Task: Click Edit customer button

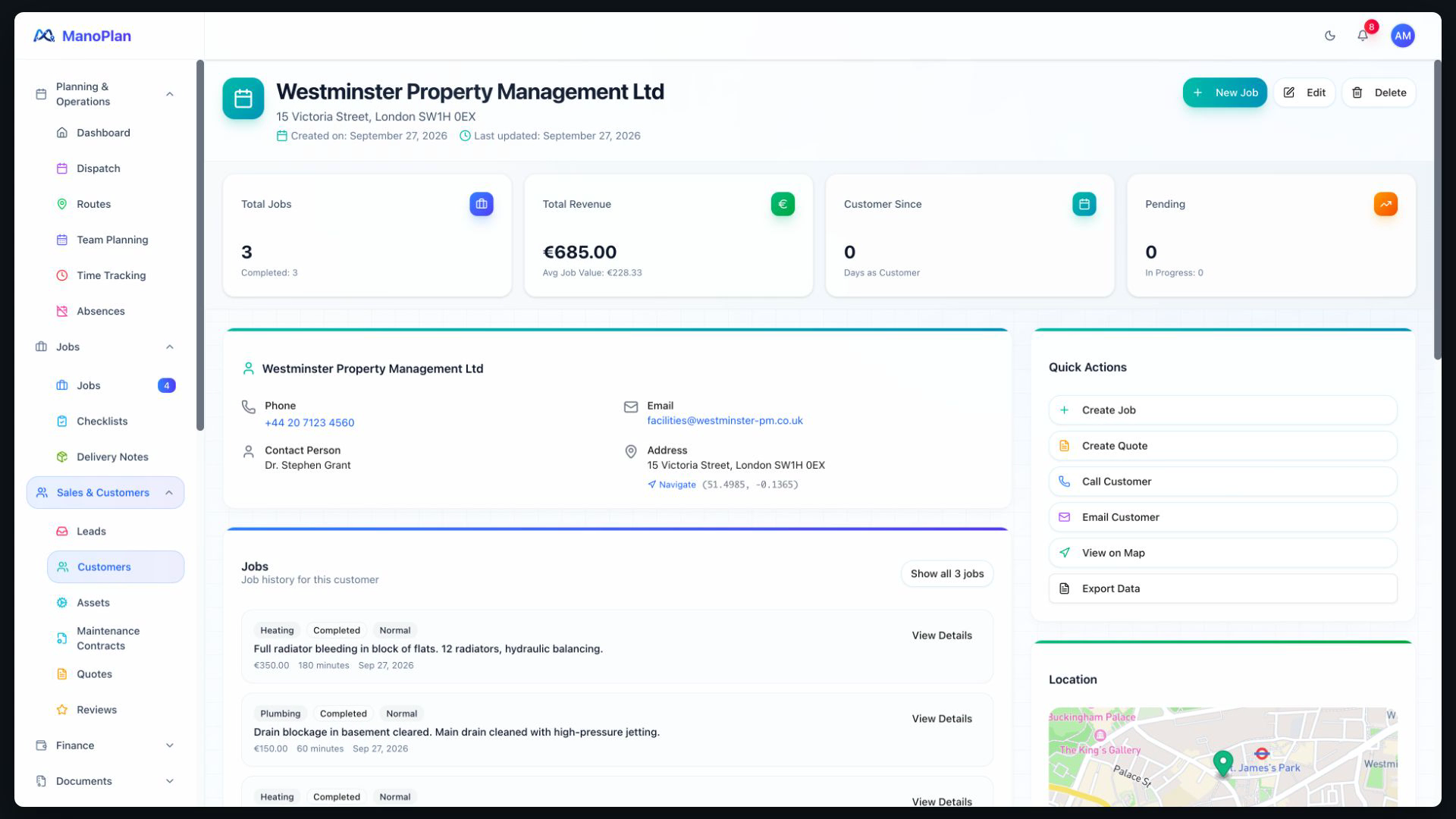Action: (1304, 93)
